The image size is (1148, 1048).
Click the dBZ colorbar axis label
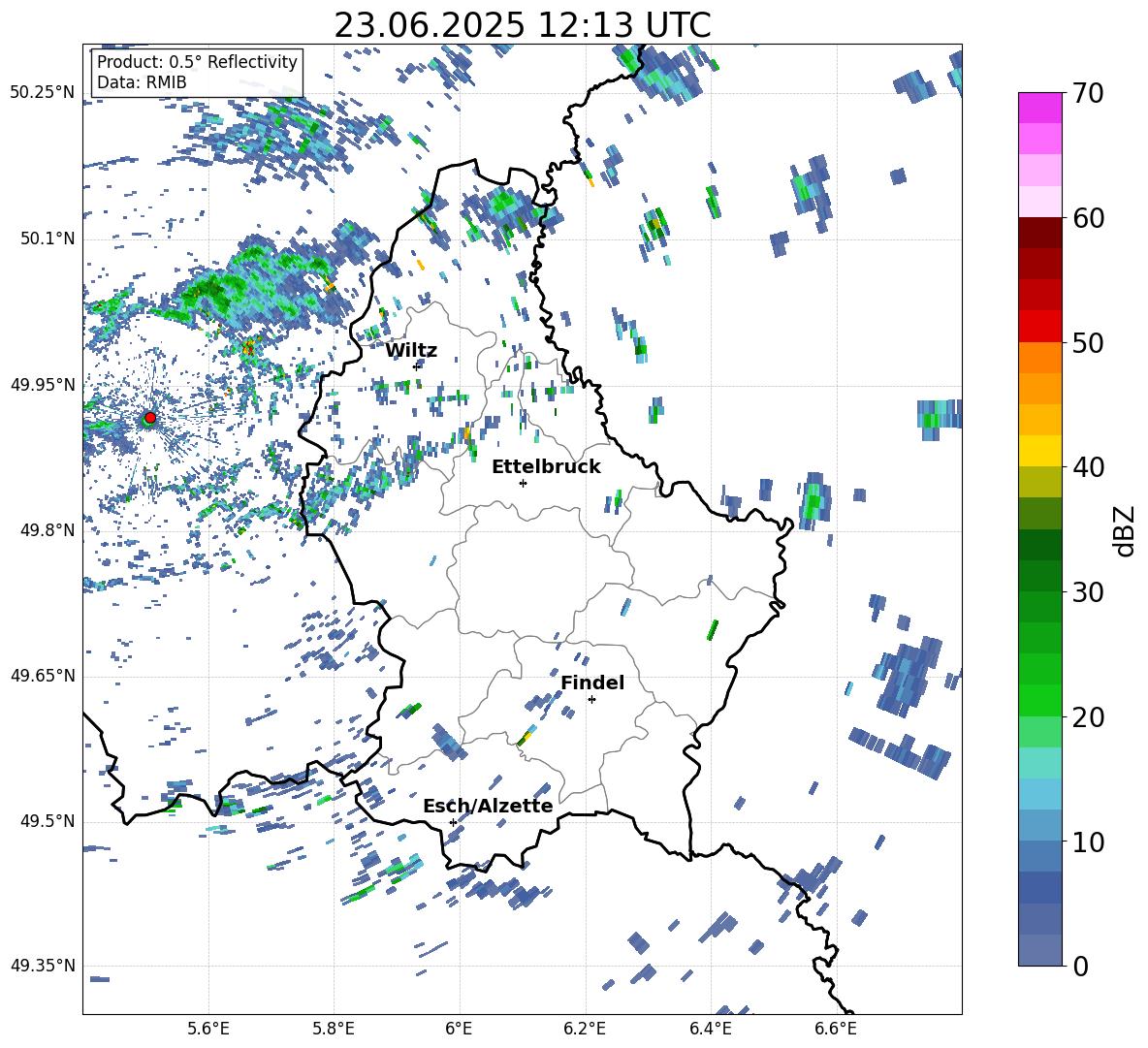coord(1126,530)
